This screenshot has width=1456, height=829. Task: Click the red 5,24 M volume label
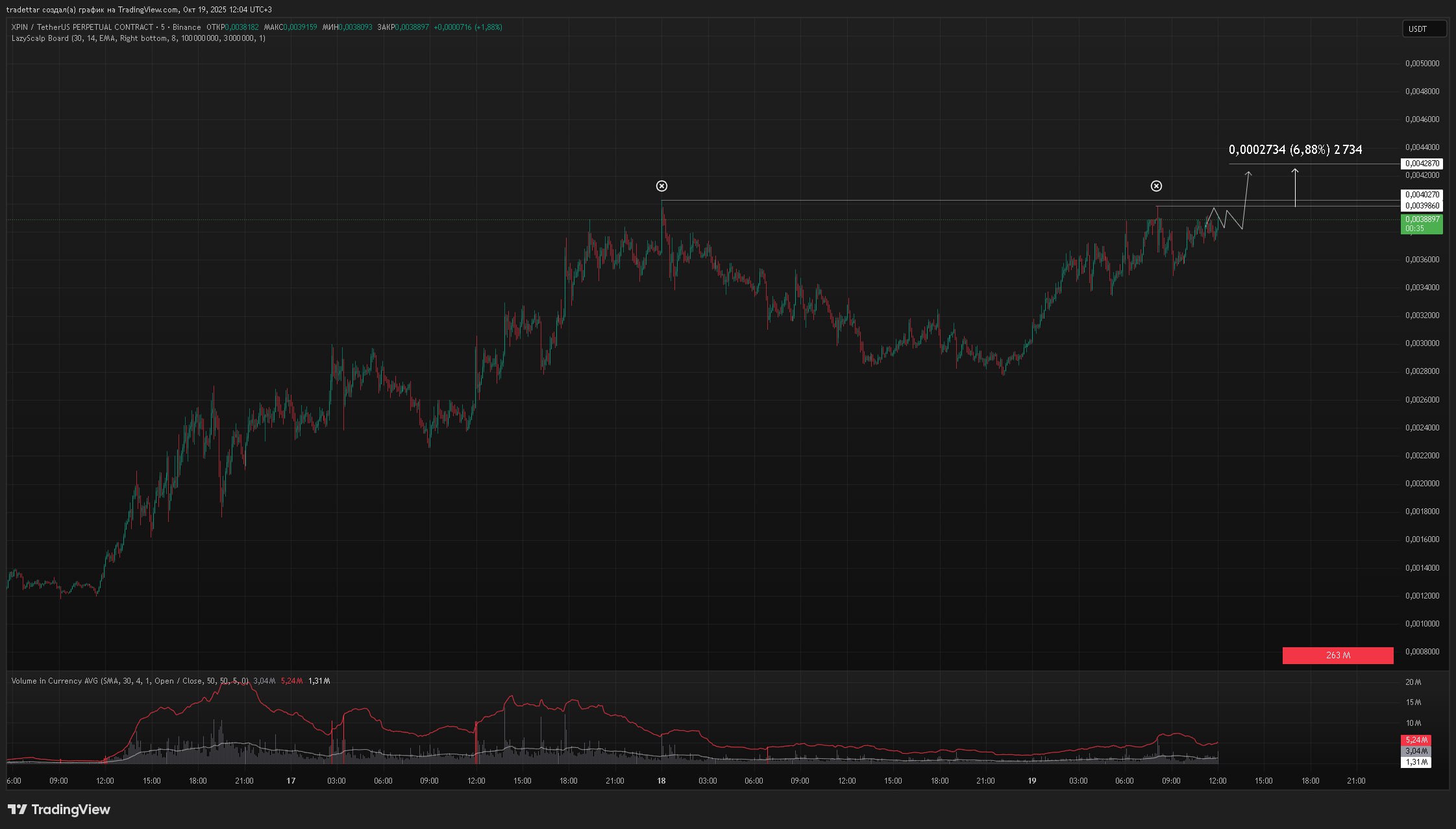(x=1416, y=740)
